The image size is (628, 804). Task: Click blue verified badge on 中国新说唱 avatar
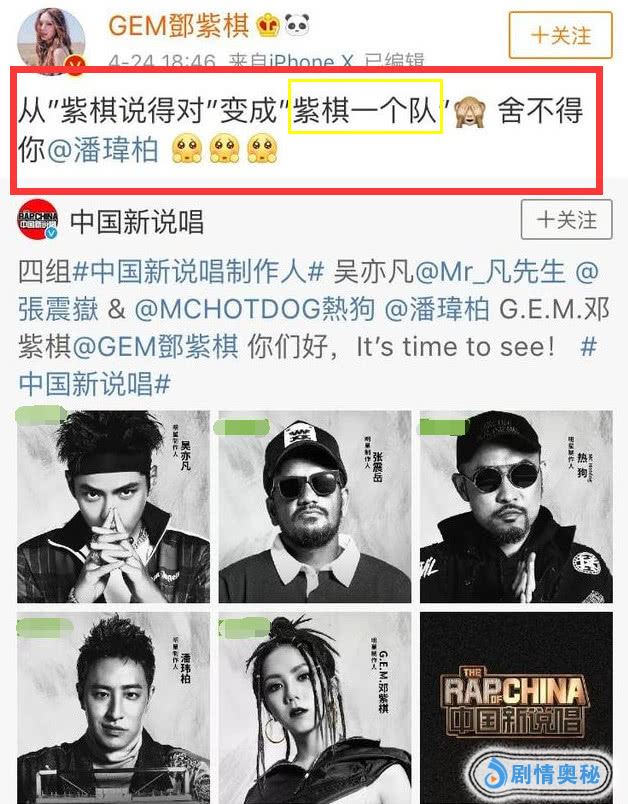(x=51, y=233)
